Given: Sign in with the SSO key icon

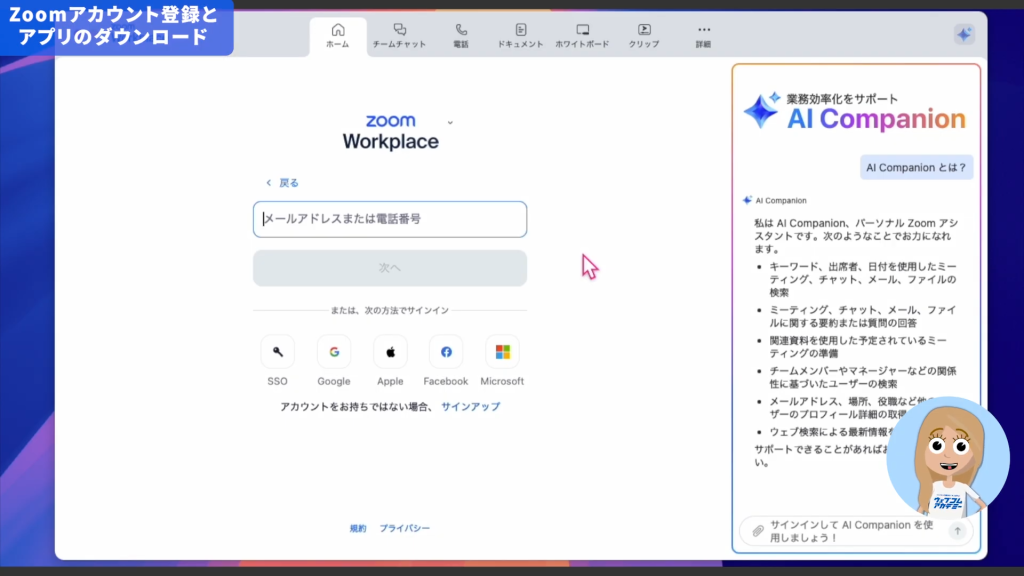Looking at the screenshot, I should pos(277,352).
